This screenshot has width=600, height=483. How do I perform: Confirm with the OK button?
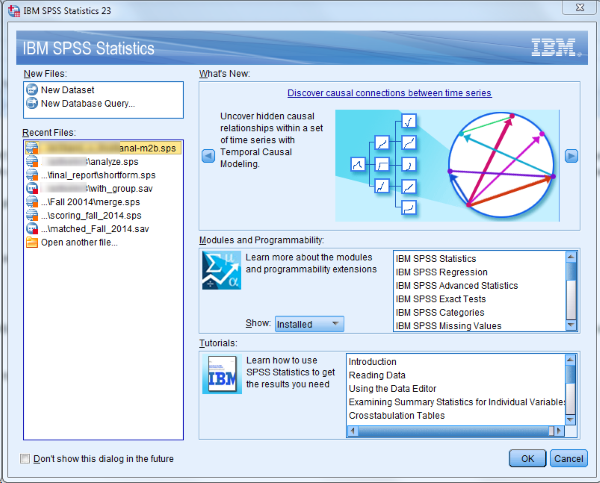coord(527,458)
